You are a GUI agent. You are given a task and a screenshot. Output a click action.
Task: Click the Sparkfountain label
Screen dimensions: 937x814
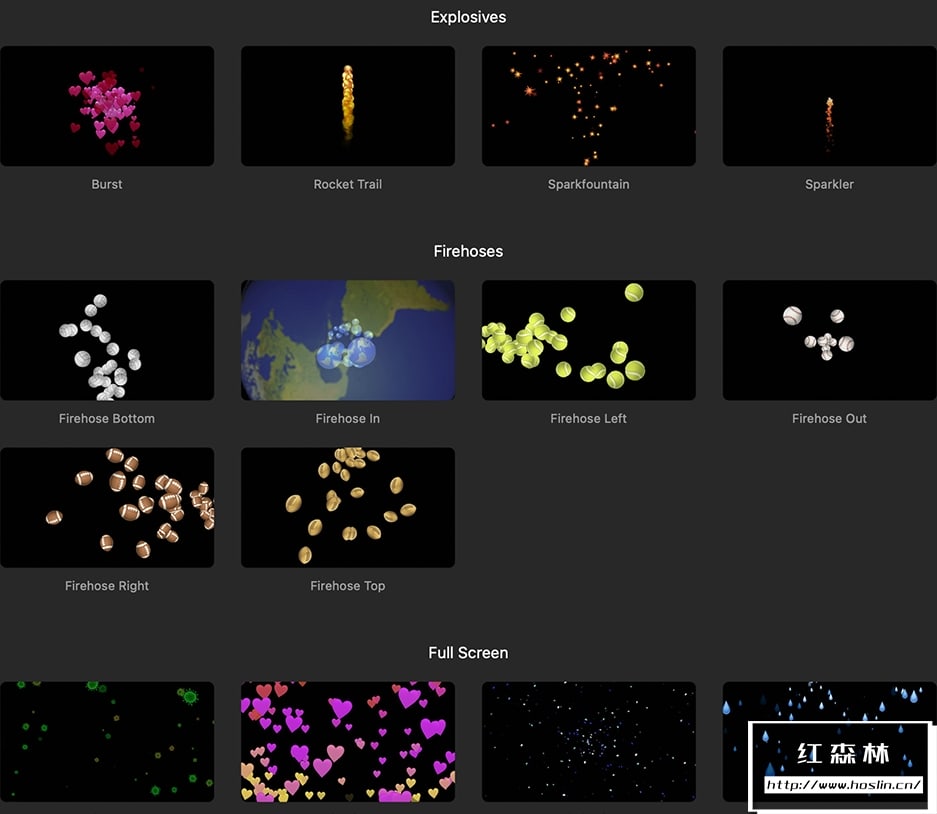pyautogui.click(x=589, y=184)
